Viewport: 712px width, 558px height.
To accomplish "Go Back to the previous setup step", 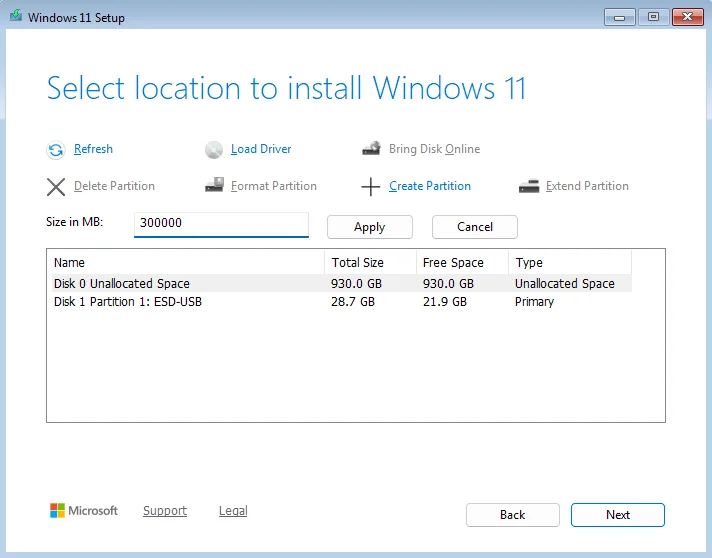I will pos(513,515).
